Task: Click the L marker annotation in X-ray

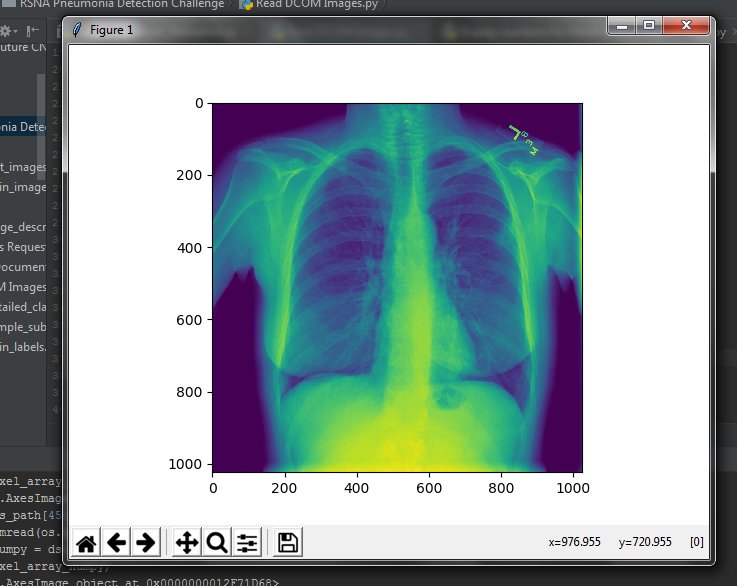Action: 516,132
